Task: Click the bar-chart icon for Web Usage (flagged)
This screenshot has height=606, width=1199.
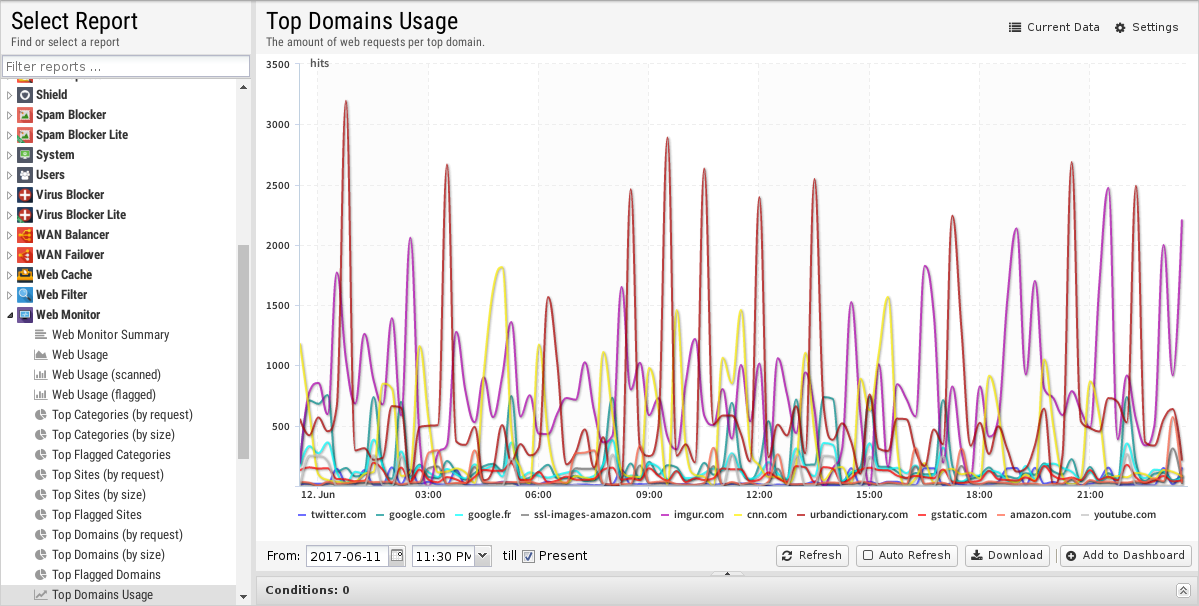Action: 41,394
